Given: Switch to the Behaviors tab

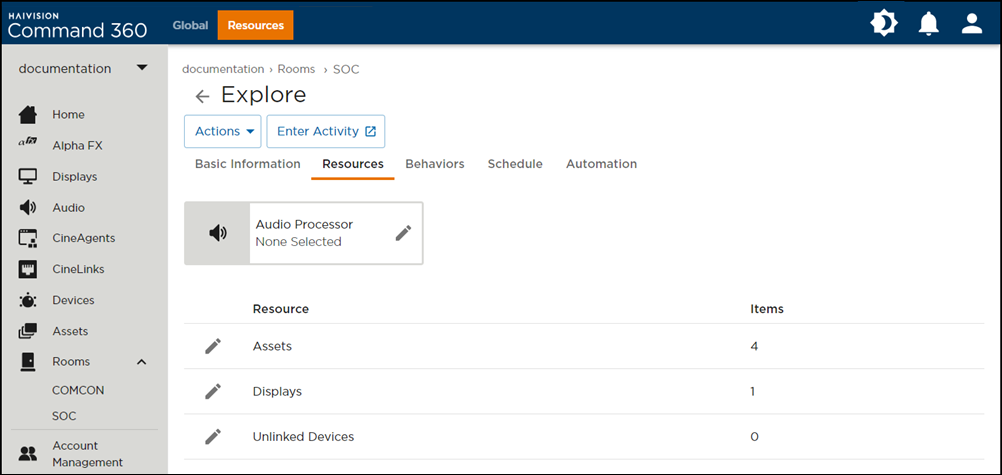Looking at the screenshot, I should 434,164.
